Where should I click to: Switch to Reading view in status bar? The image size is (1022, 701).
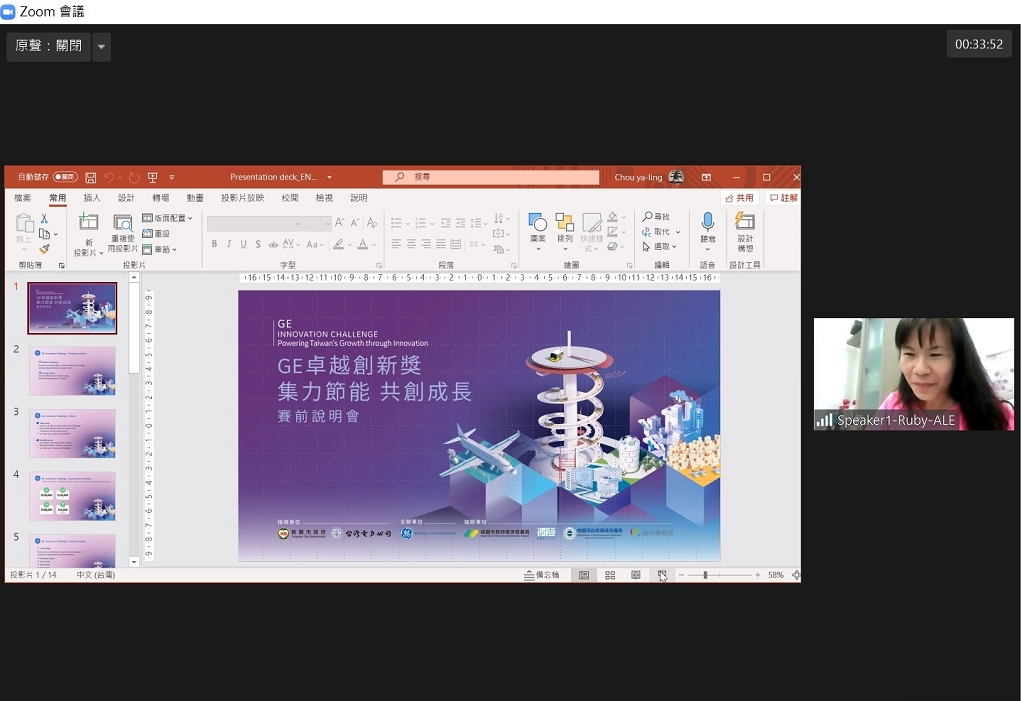[x=635, y=575]
